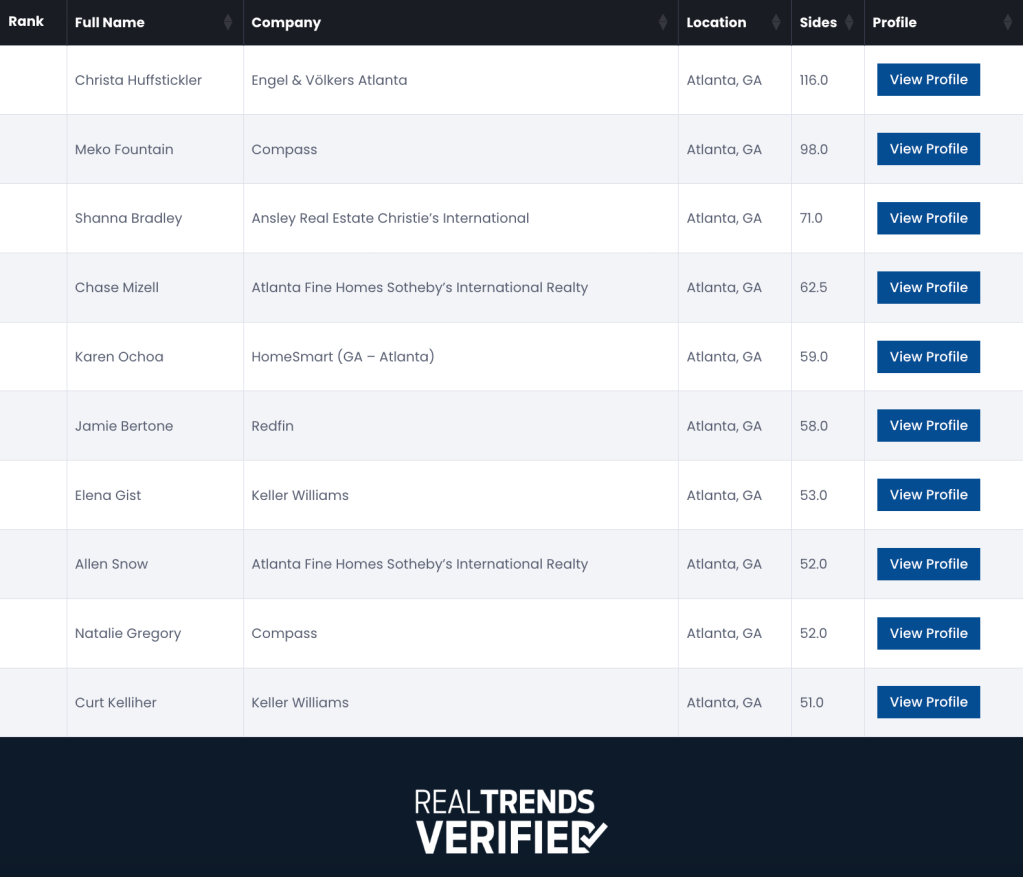View profile for Karen Ochoa
The image size is (1023, 877).
[x=928, y=356]
